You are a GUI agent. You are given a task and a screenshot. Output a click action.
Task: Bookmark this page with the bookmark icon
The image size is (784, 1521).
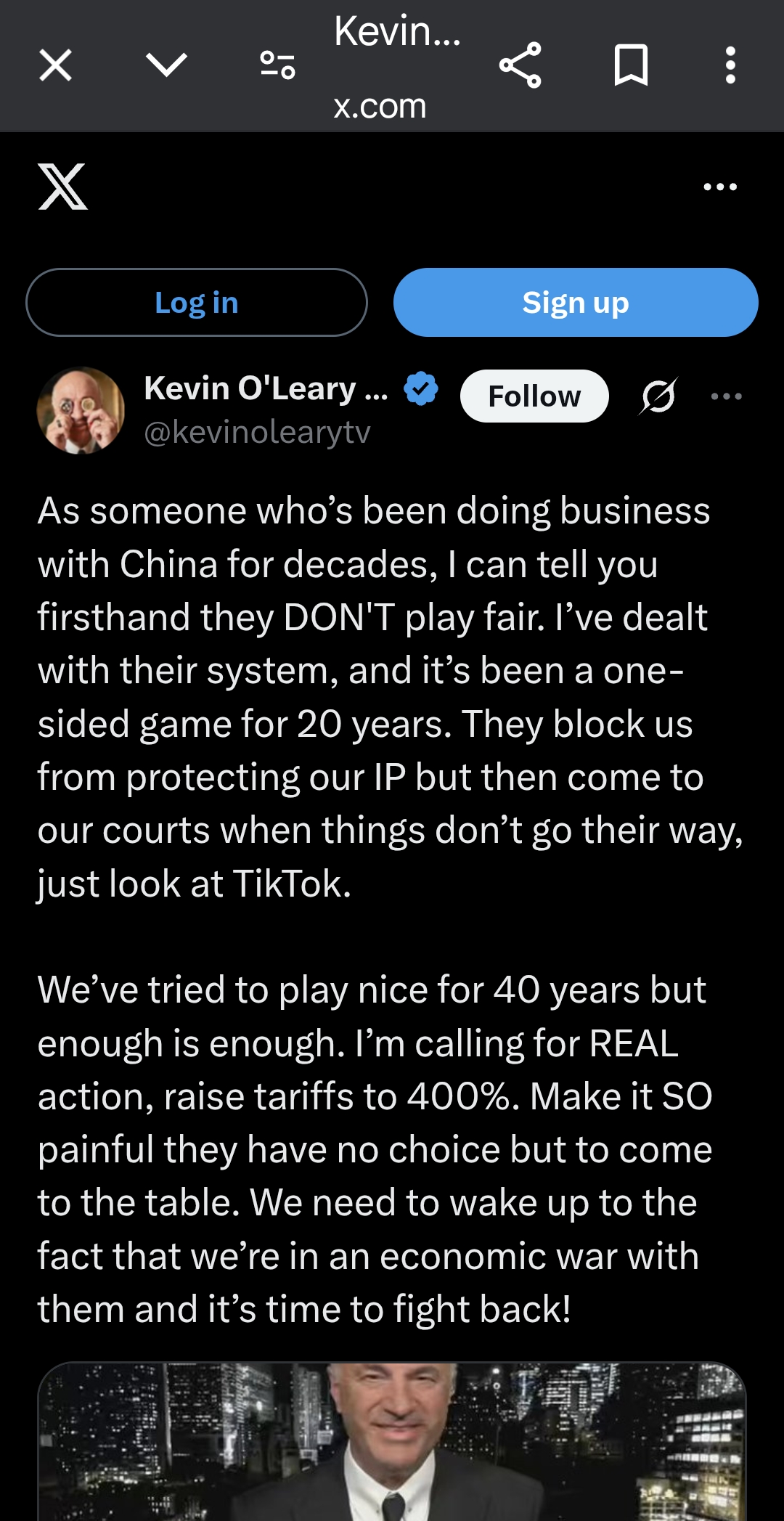(x=631, y=65)
